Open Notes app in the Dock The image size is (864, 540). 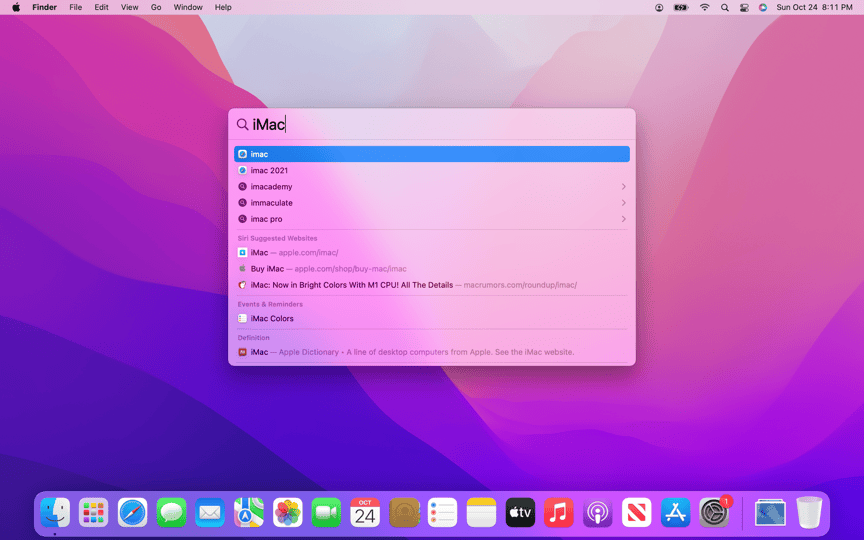coord(481,512)
